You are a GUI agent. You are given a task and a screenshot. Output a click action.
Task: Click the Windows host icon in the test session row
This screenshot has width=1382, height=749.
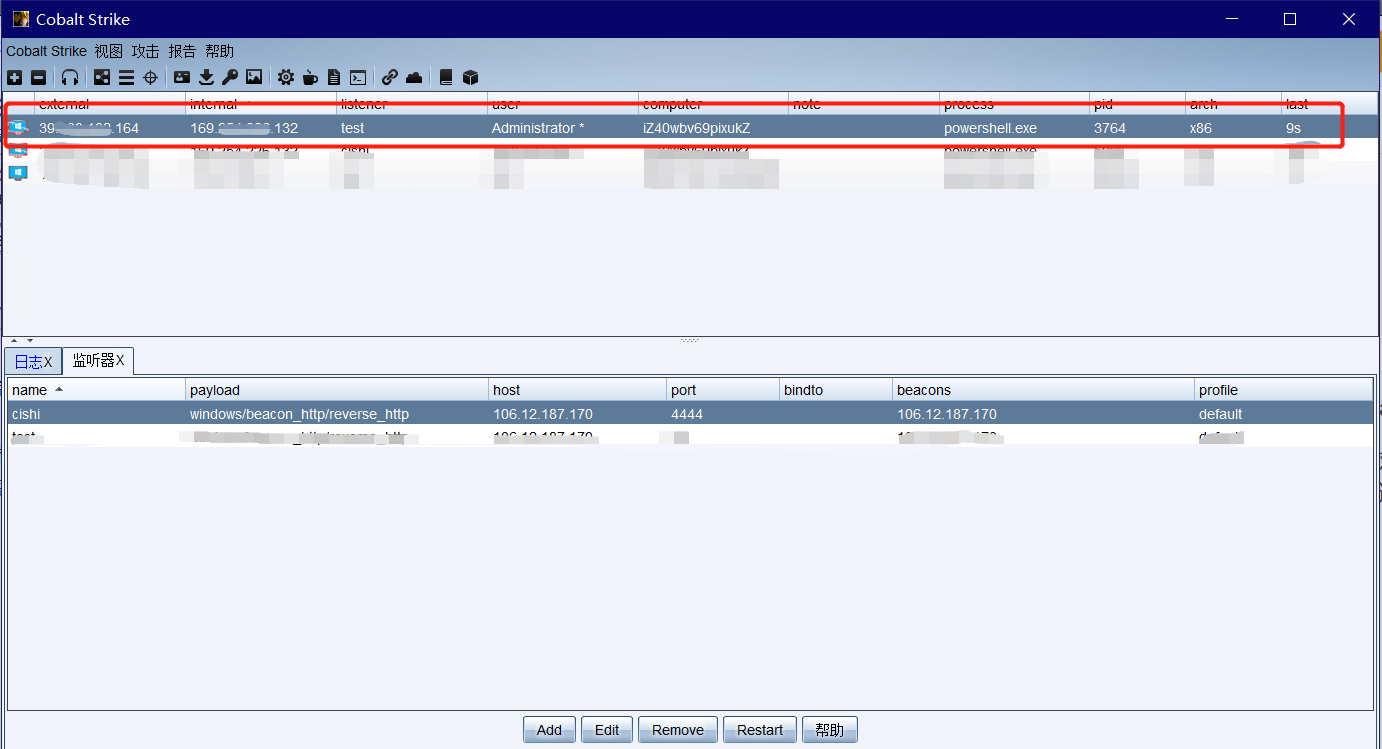click(x=18, y=128)
